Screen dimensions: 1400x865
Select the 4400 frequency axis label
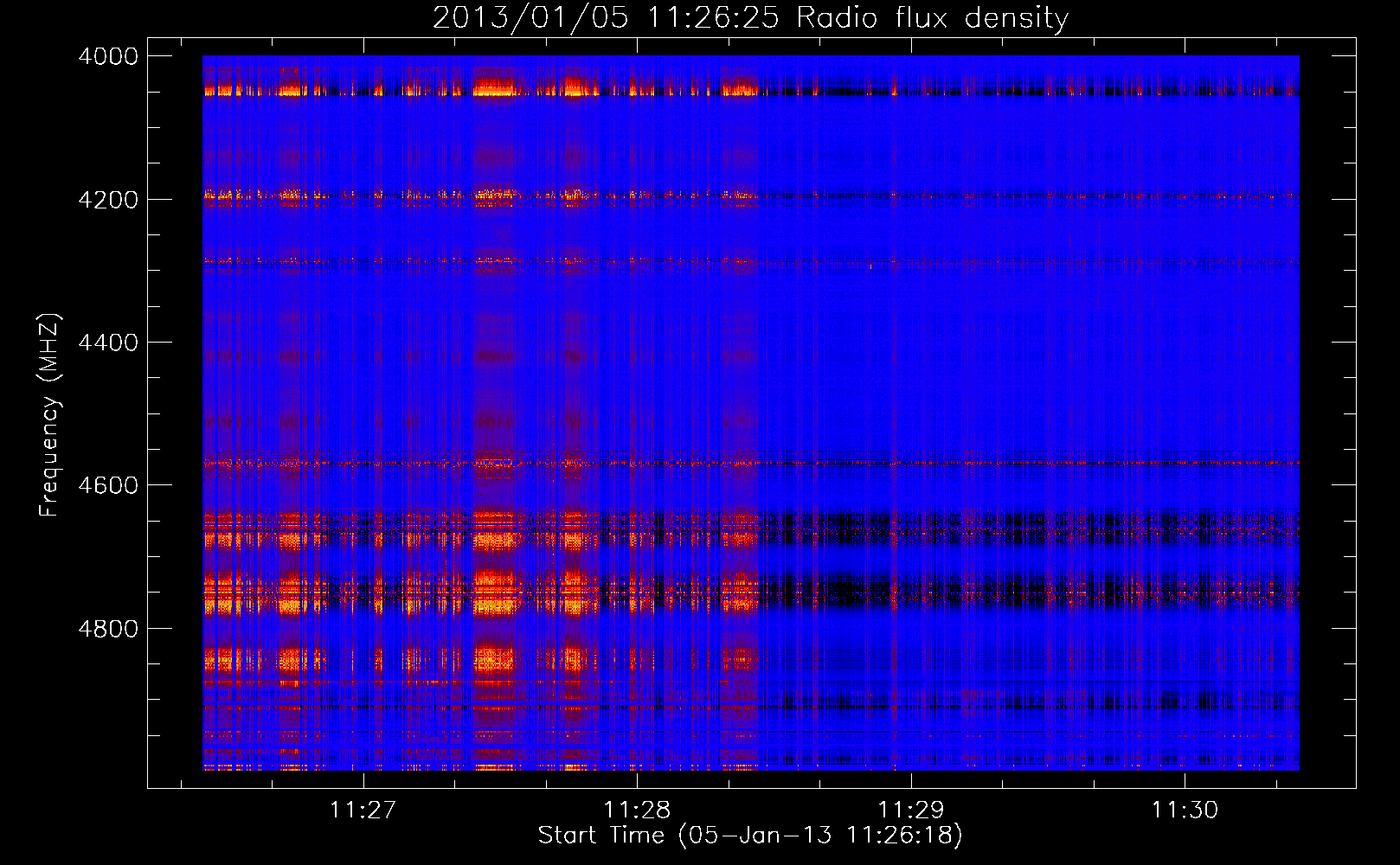tap(108, 343)
